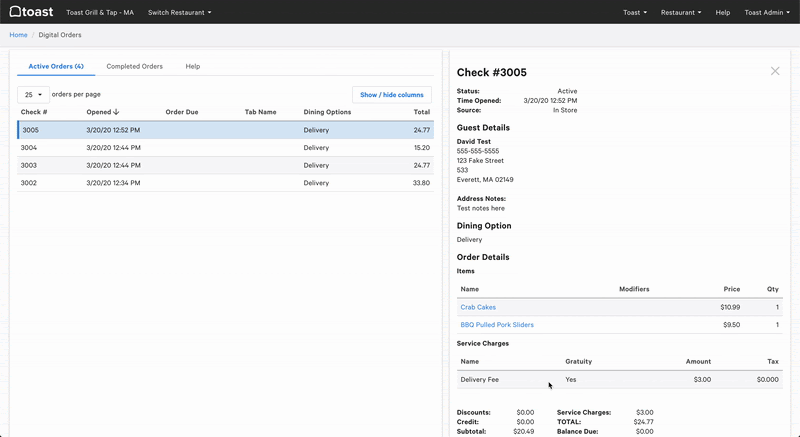Close the Check #3005 details panel
Screen dimensions: 800x437
774,71
